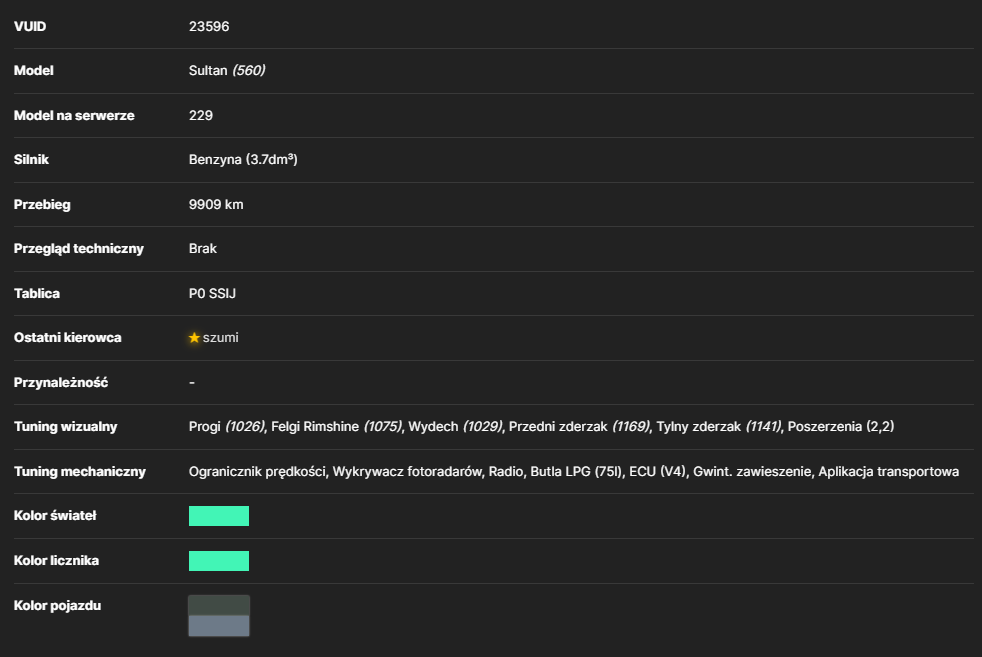
Task: Click the Ostatni kierowca label
Action: coord(68,338)
